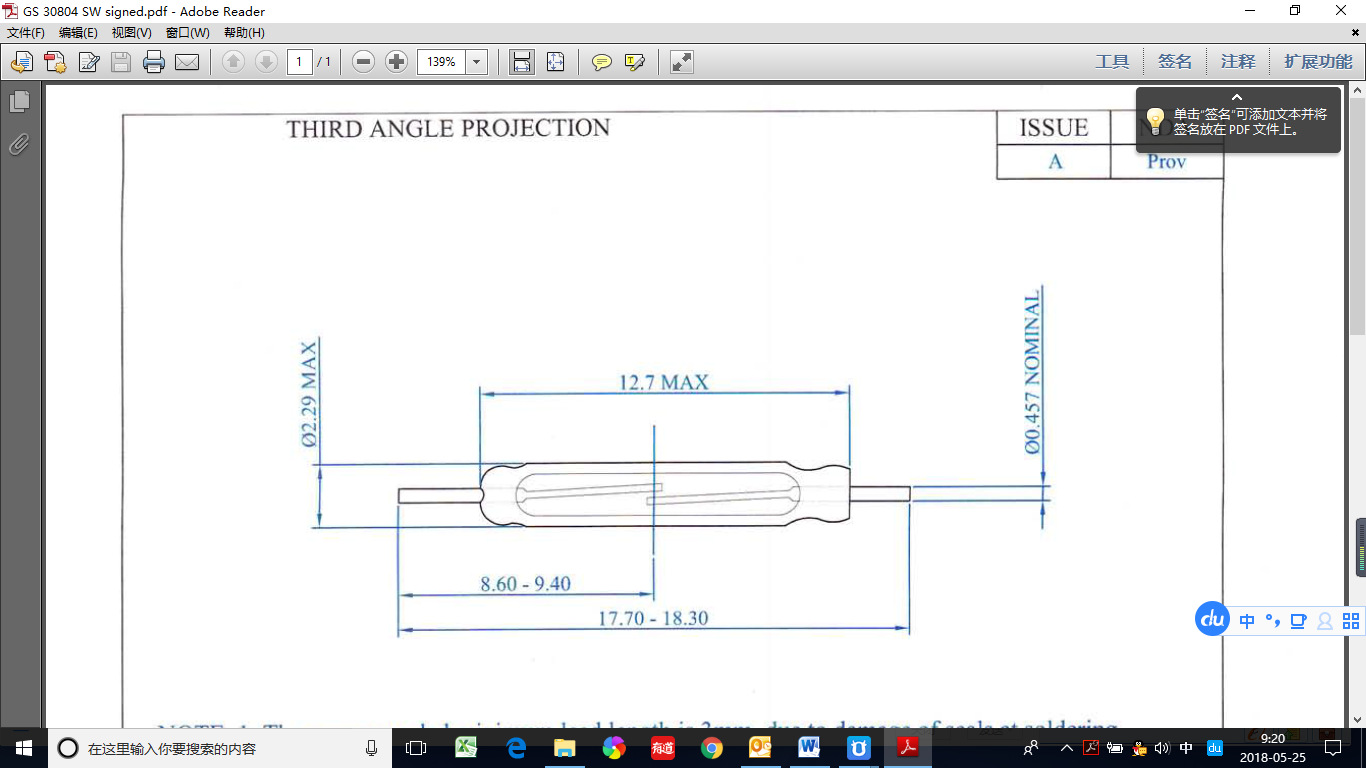Go to previous page with up arrow

(x=233, y=62)
